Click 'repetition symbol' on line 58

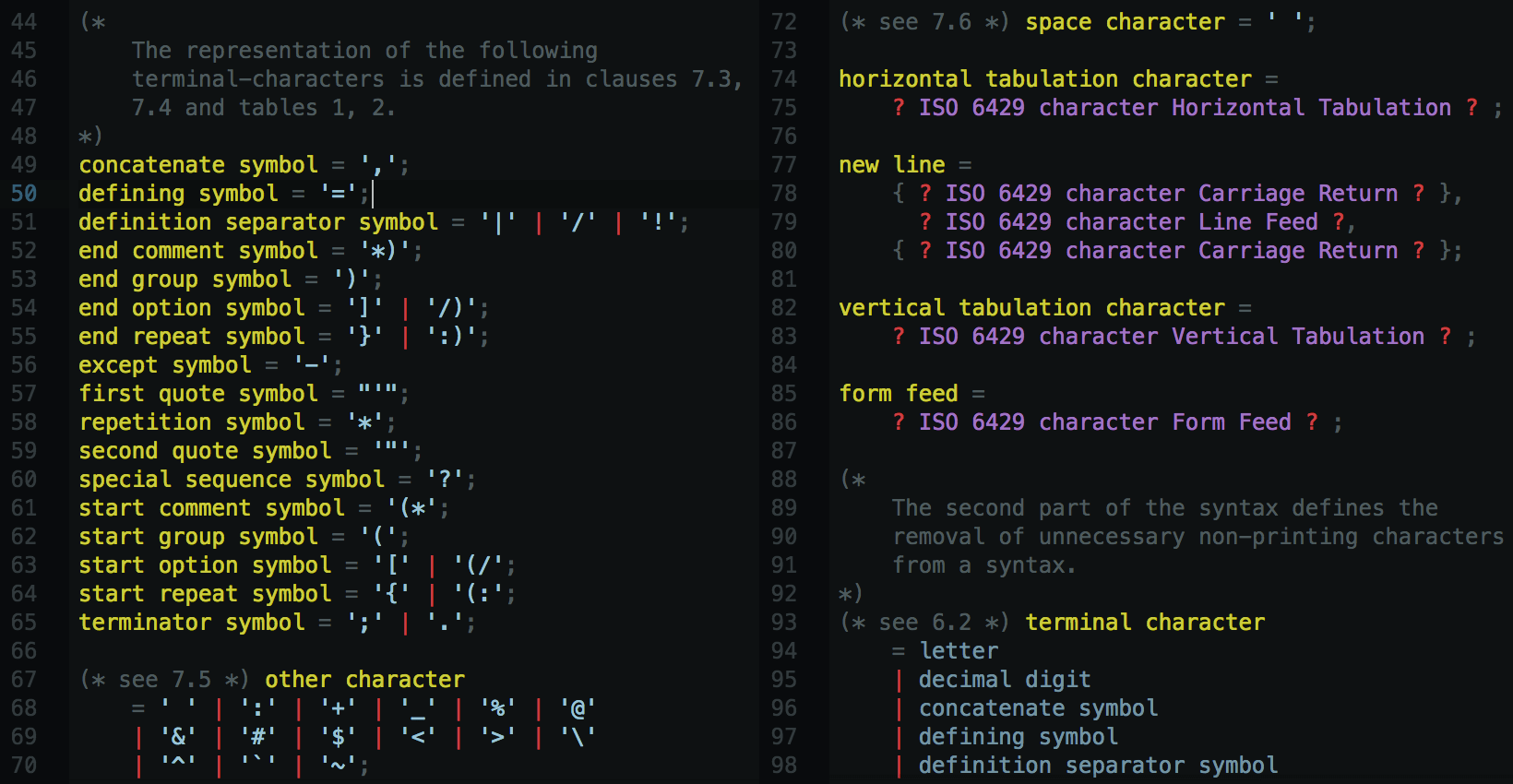coord(192,422)
